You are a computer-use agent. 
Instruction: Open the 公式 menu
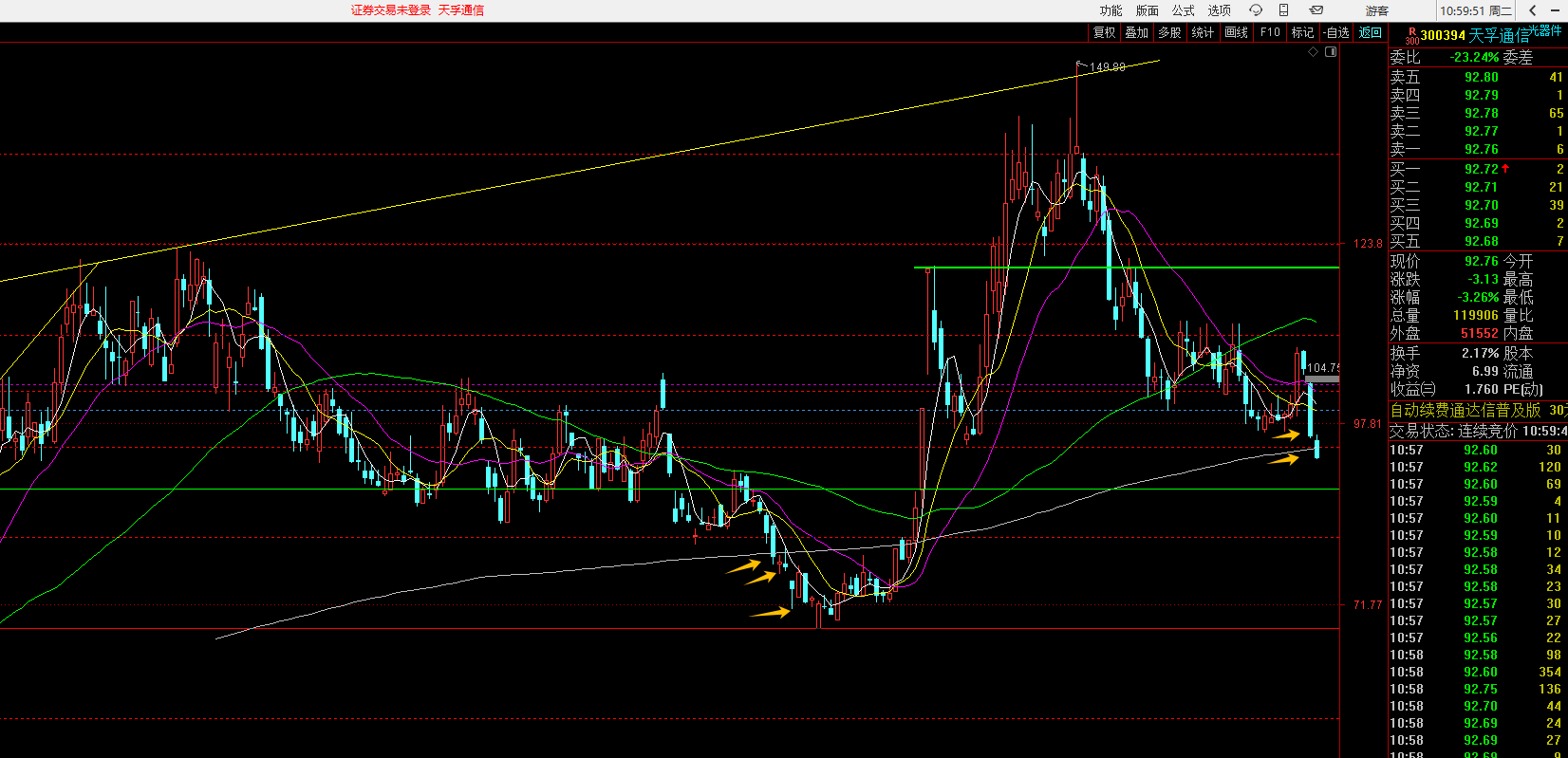(1183, 10)
